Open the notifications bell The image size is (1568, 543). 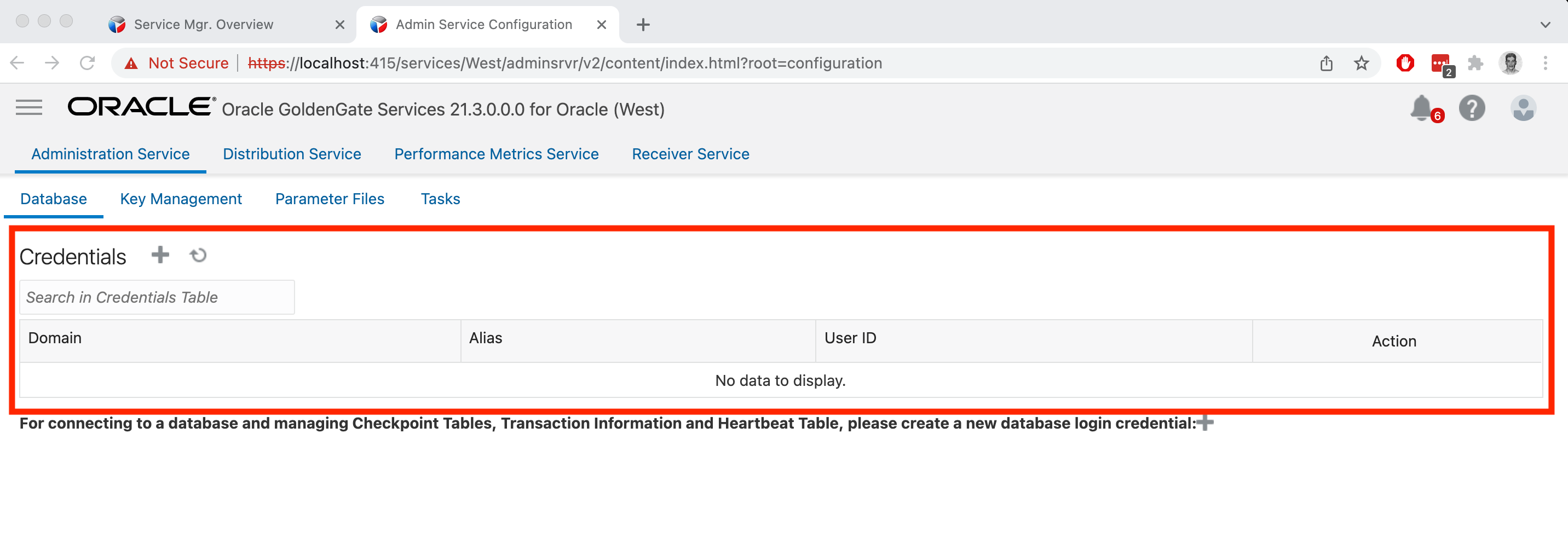click(1421, 108)
